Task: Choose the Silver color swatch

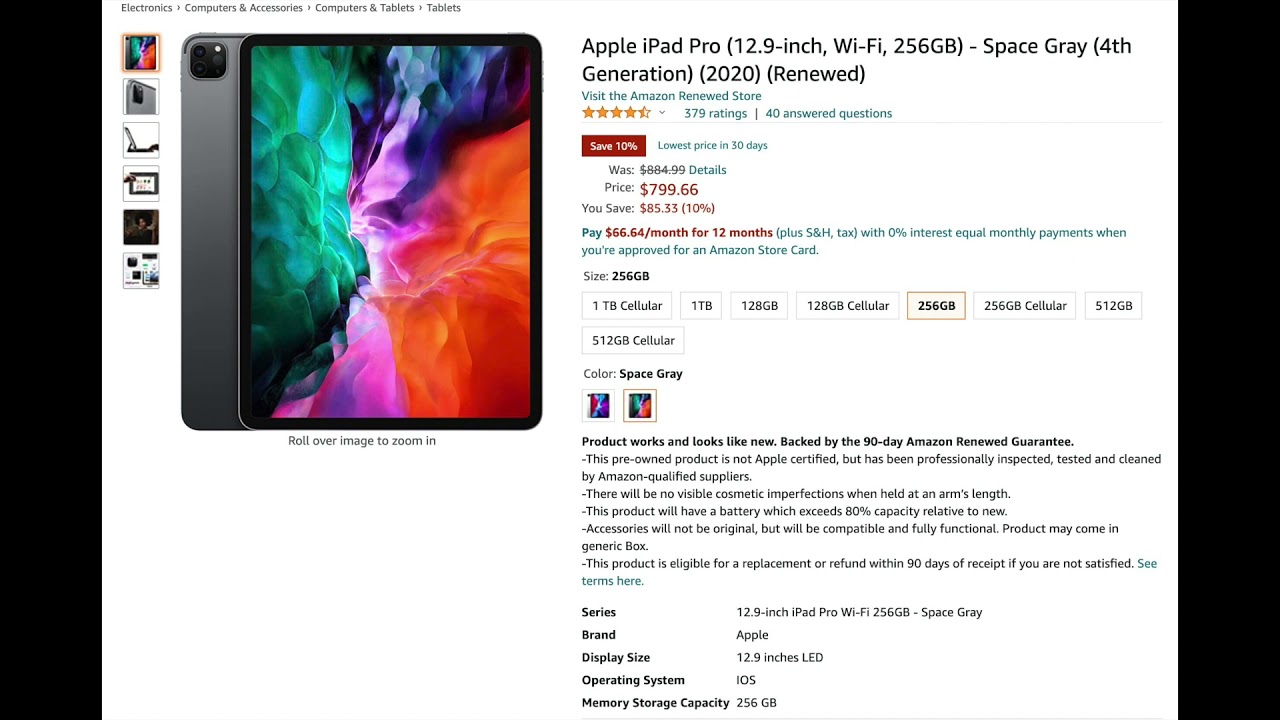Action: pos(598,405)
